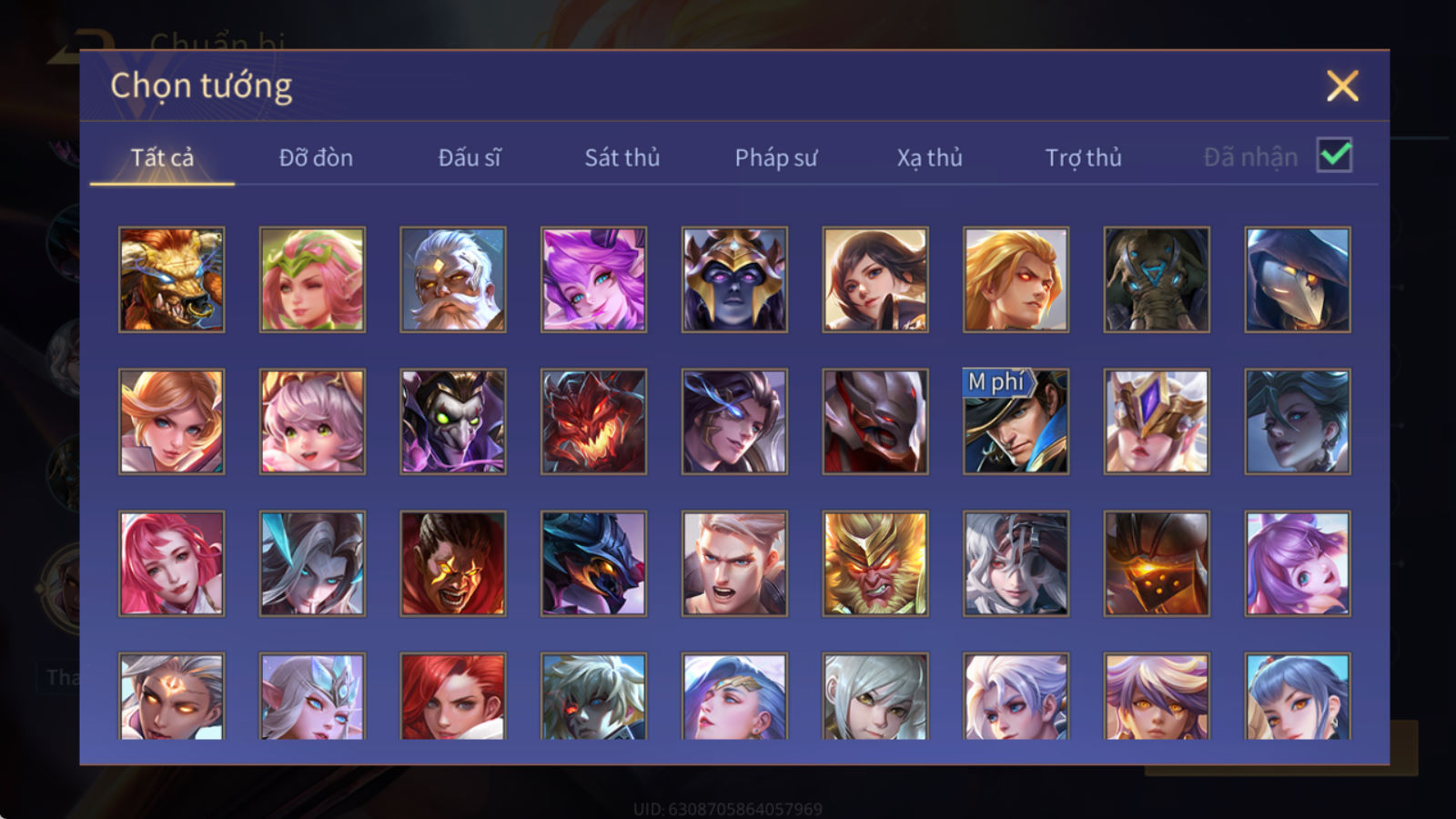Select the elephant-masked hero portrait
This screenshot has height=819, width=1456.
tap(1156, 279)
